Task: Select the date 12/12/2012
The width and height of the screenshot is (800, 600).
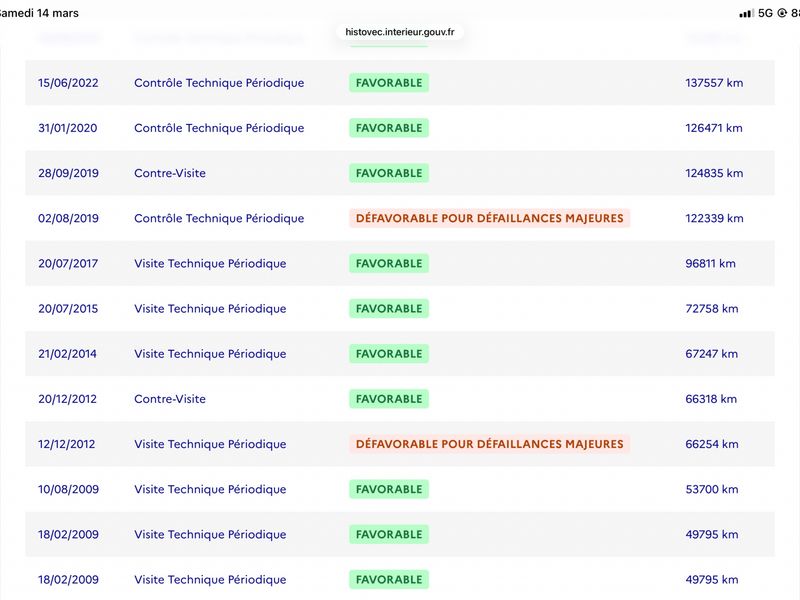Action: point(66,444)
